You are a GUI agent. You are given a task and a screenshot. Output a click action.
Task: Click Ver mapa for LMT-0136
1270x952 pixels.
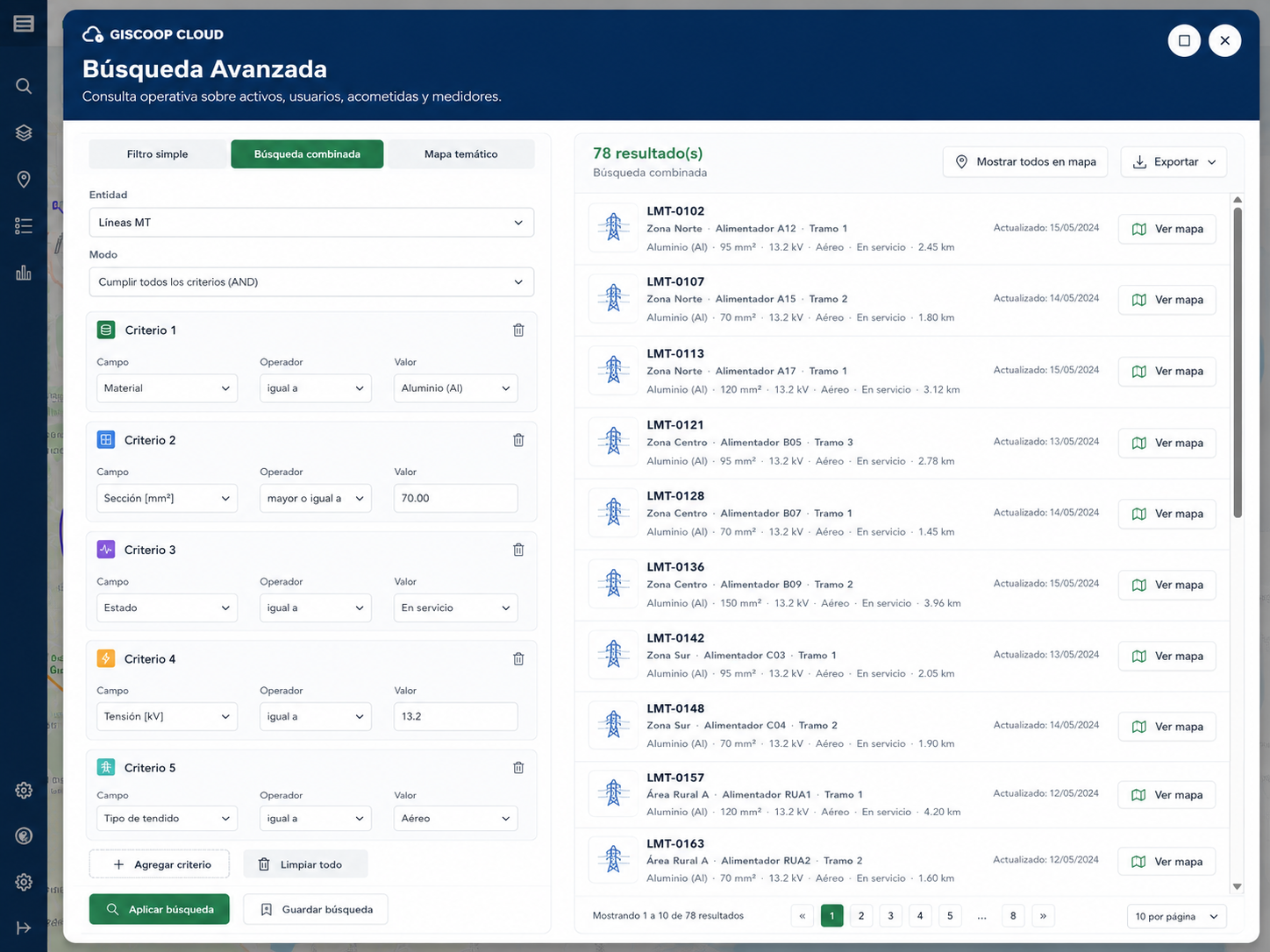(x=1167, y=585)
